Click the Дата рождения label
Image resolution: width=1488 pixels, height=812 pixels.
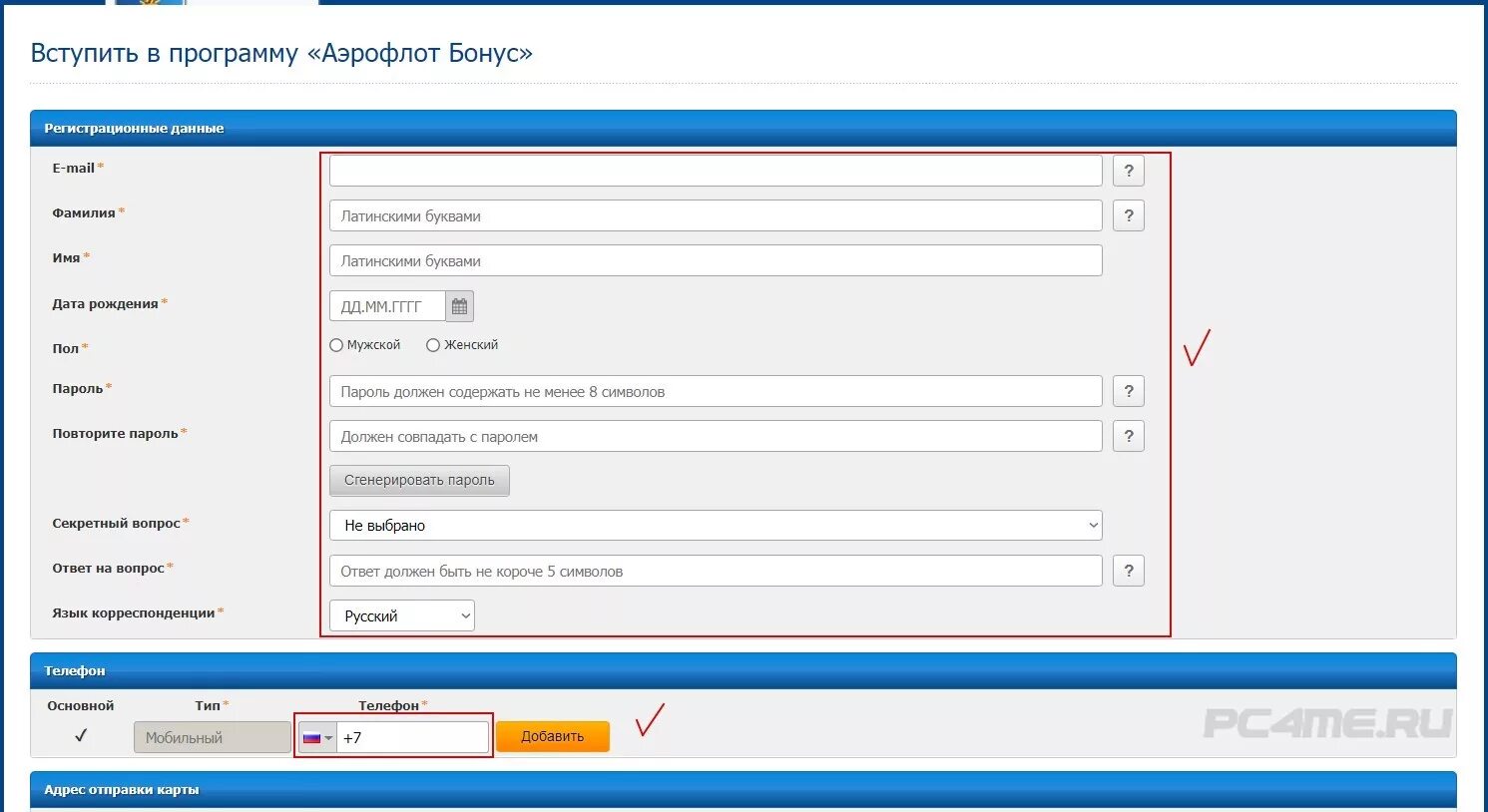point(105,303)
